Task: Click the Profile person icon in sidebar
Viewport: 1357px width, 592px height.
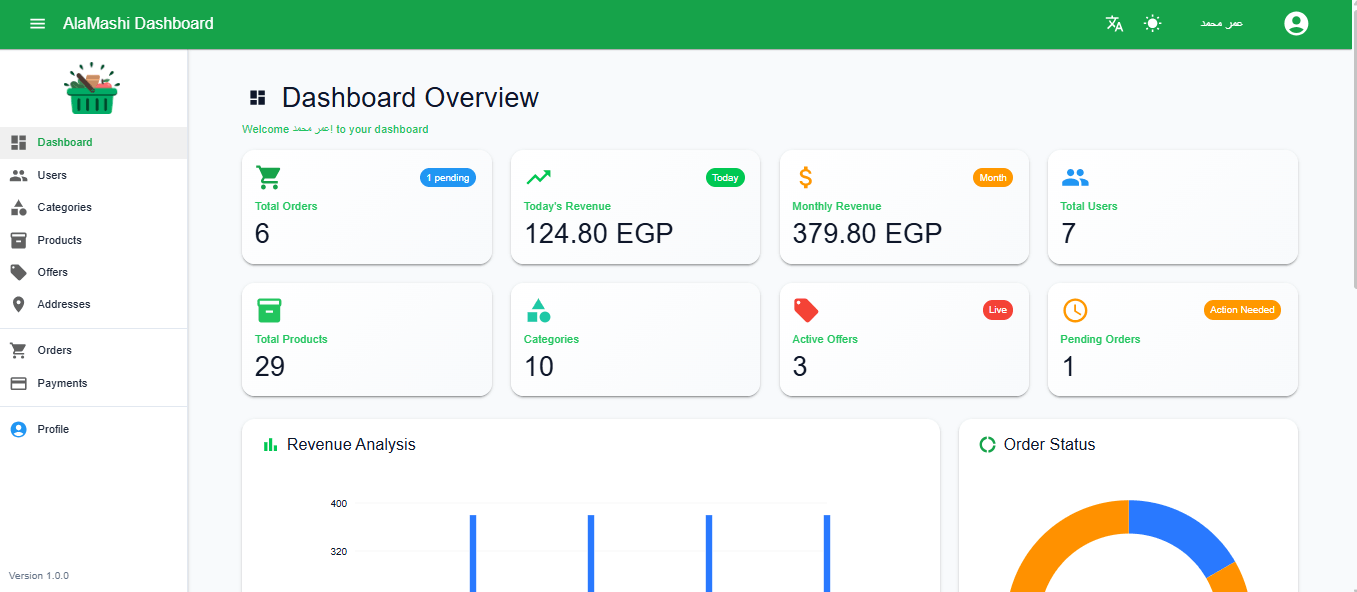Action: point(20,428)
